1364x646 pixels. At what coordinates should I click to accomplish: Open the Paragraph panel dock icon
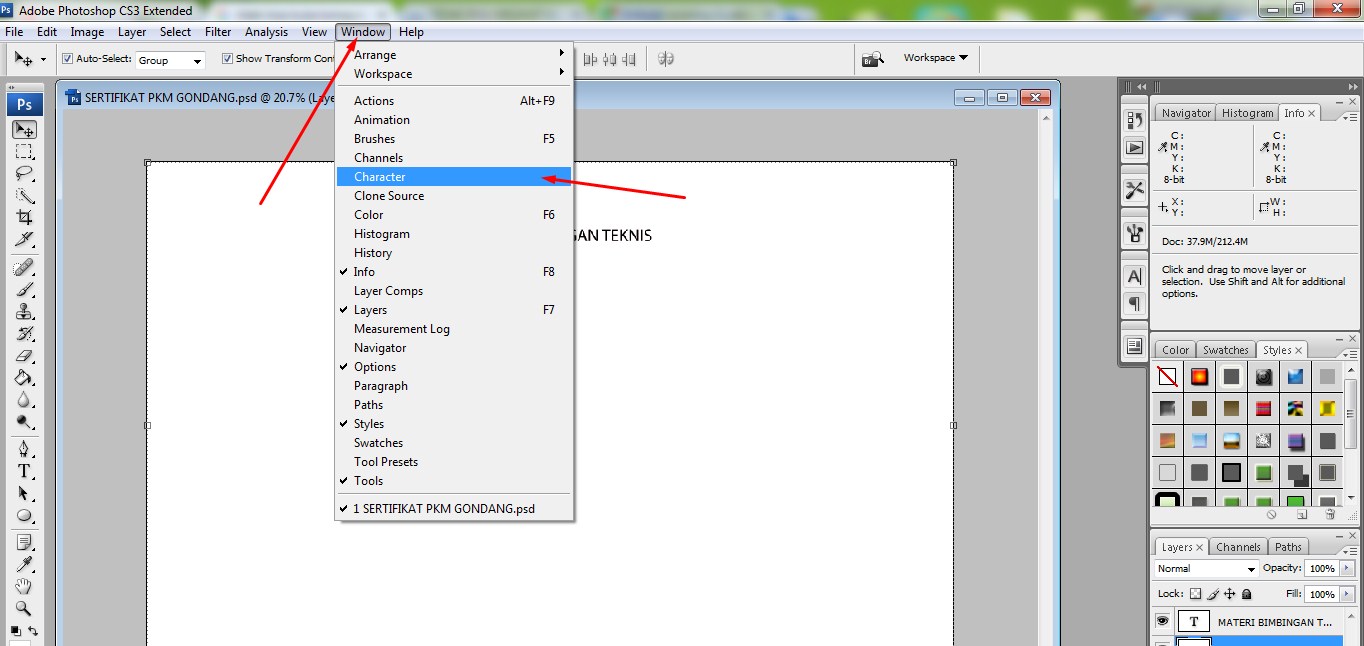(1134, 303)
